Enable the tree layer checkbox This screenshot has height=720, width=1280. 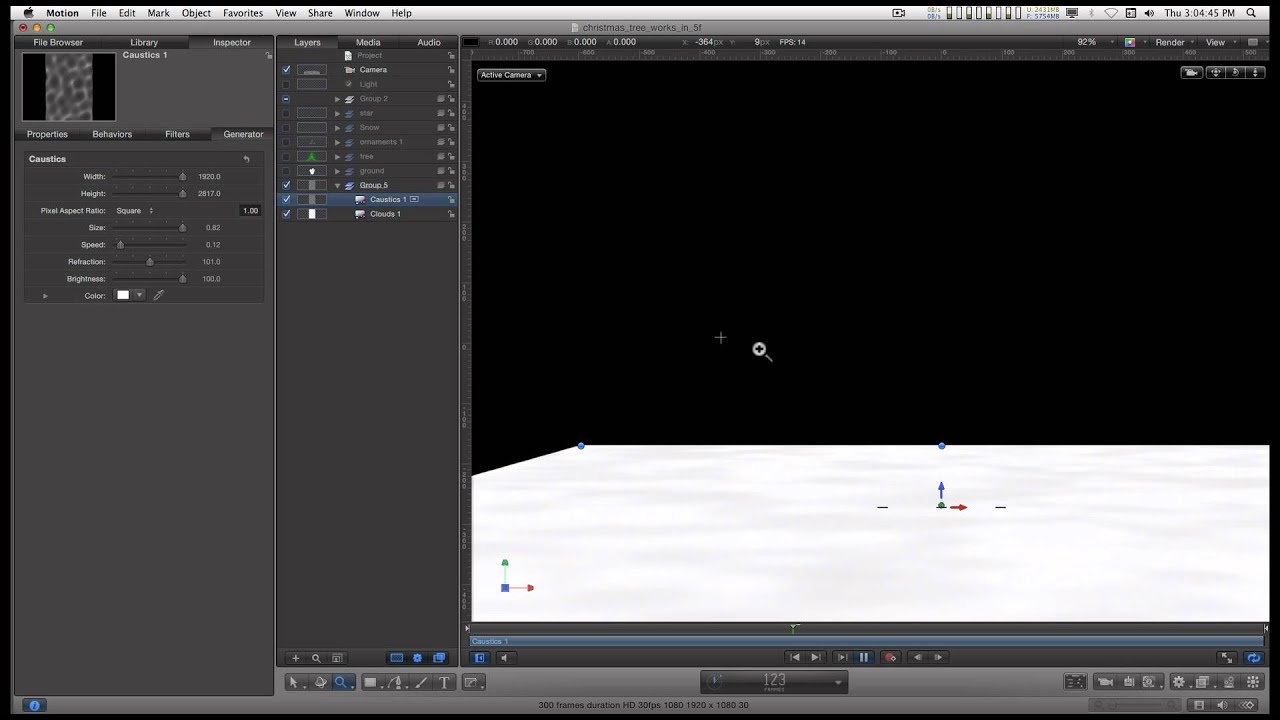tap(287, 156)
